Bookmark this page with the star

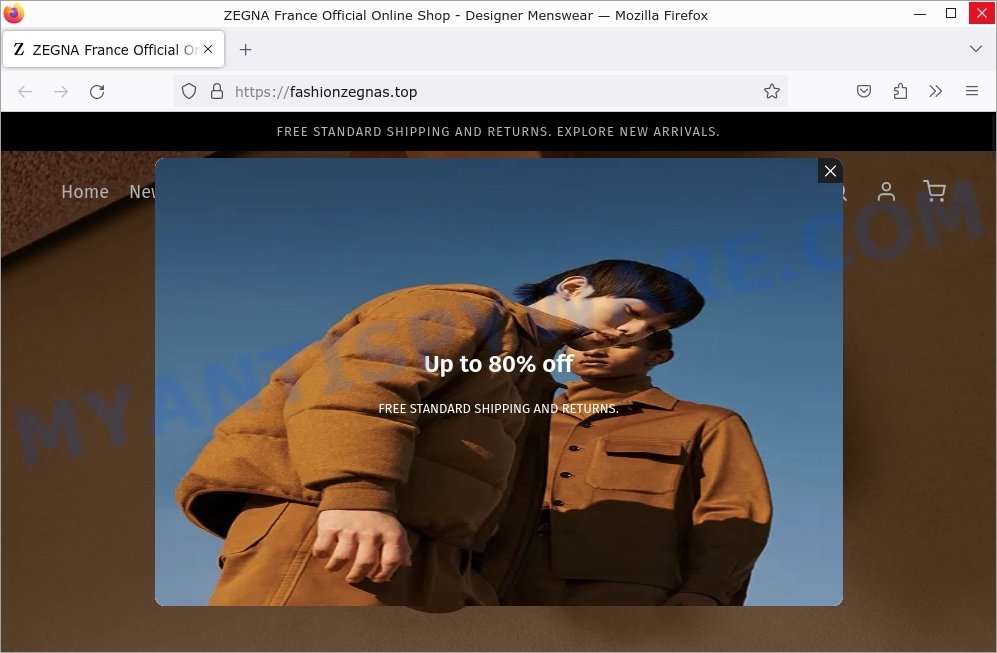[772, 92]
